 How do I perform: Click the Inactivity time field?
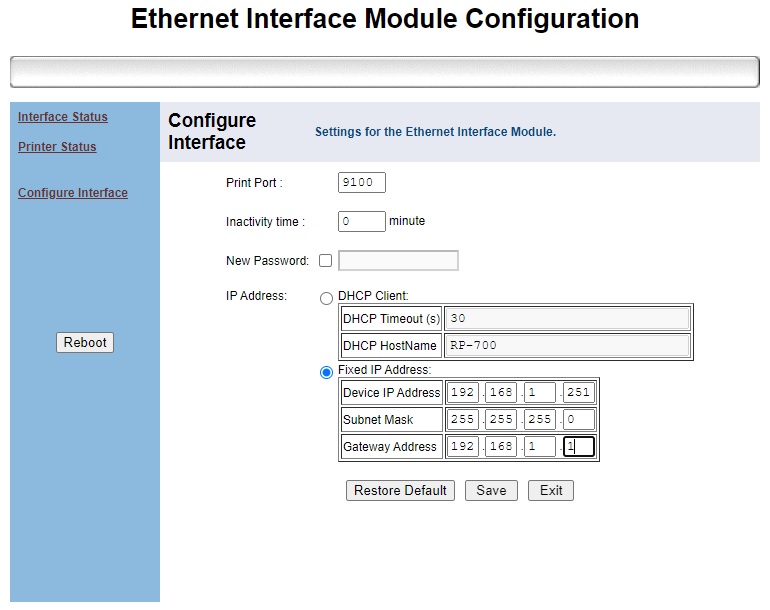pyautogui.click(x=362, y=221)
